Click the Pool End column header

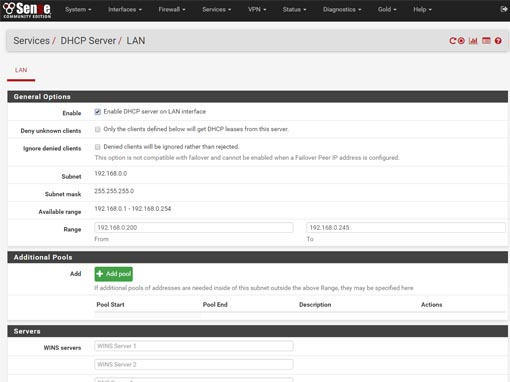(x=215, y=305)
